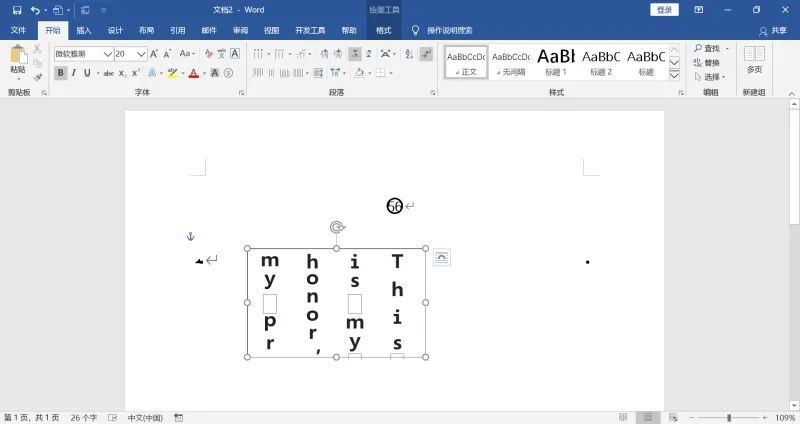Switch to the 插入 Insert tab
The height and width of the screenshot is (424, 800).
coord(84,30)
